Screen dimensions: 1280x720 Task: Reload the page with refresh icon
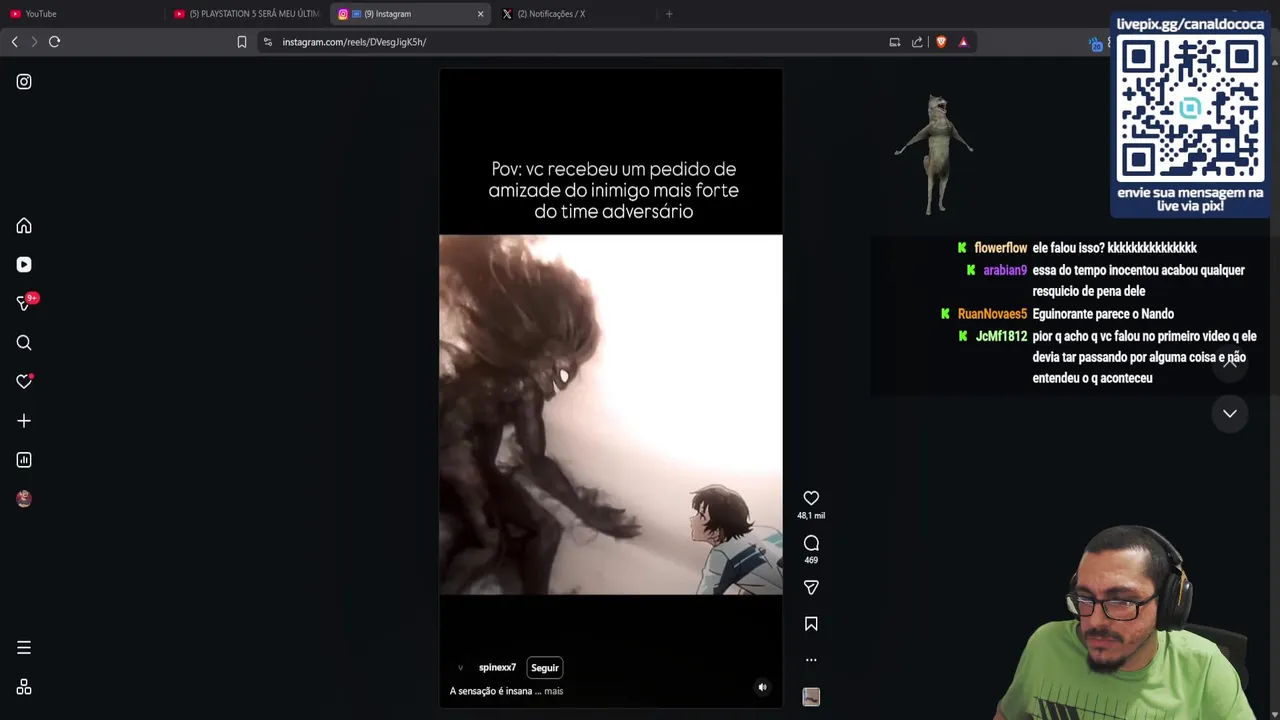point(54,42)
